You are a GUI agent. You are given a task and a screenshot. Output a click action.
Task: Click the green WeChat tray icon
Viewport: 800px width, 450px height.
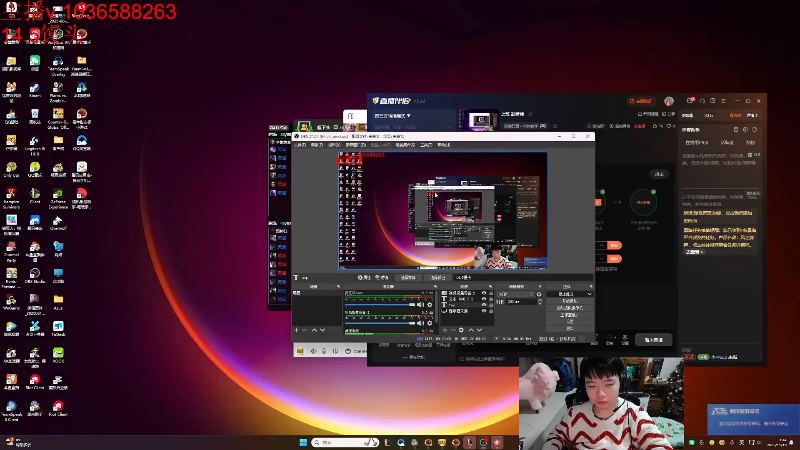pyautogui.click(x=692, y=442)
